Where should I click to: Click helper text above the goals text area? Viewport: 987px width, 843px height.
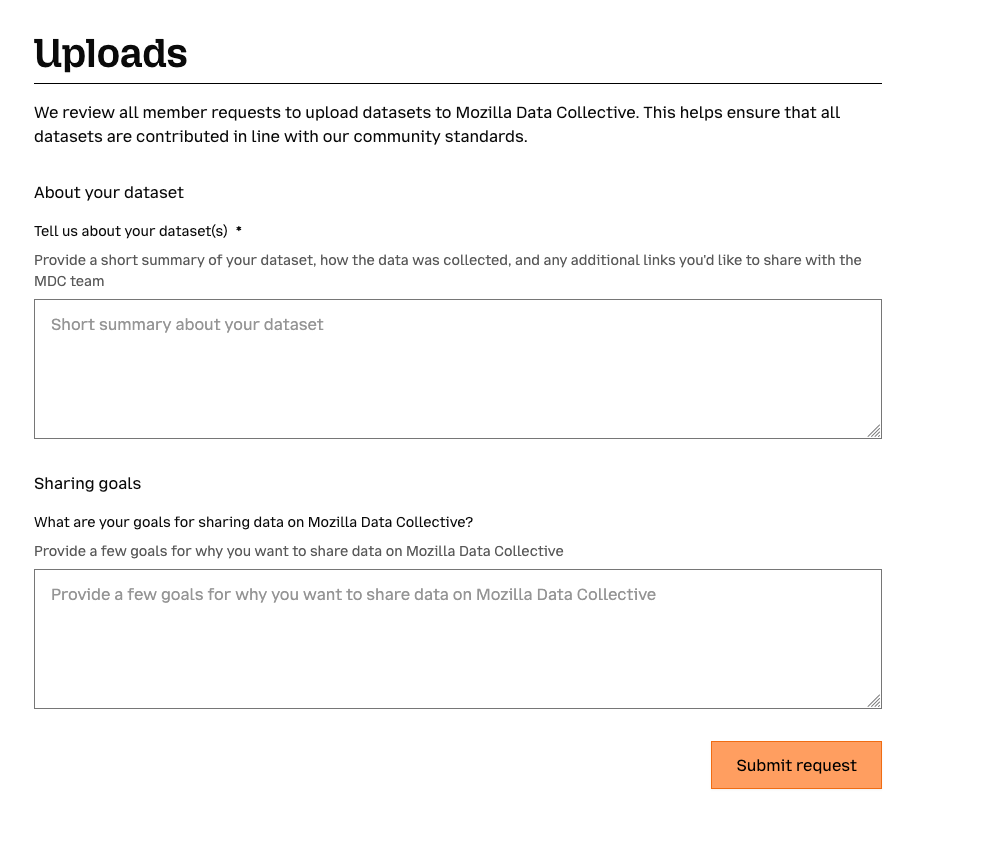click(x=298, y=551)
